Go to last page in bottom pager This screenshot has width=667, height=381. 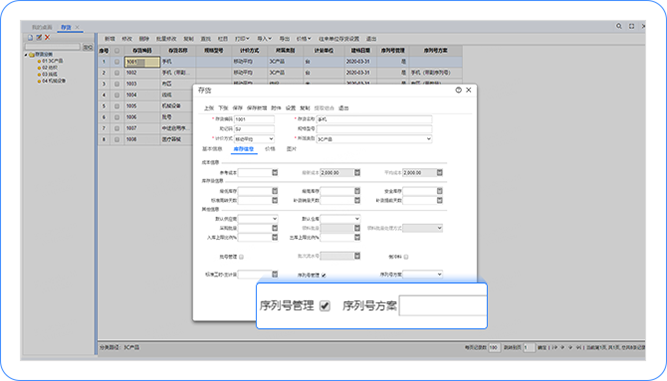[578, 347]
